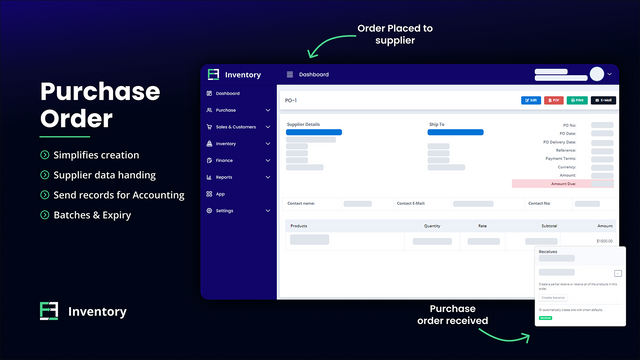This screenshot has width=640, height=360.
Task: Click the green Print button
Action: 577,100
